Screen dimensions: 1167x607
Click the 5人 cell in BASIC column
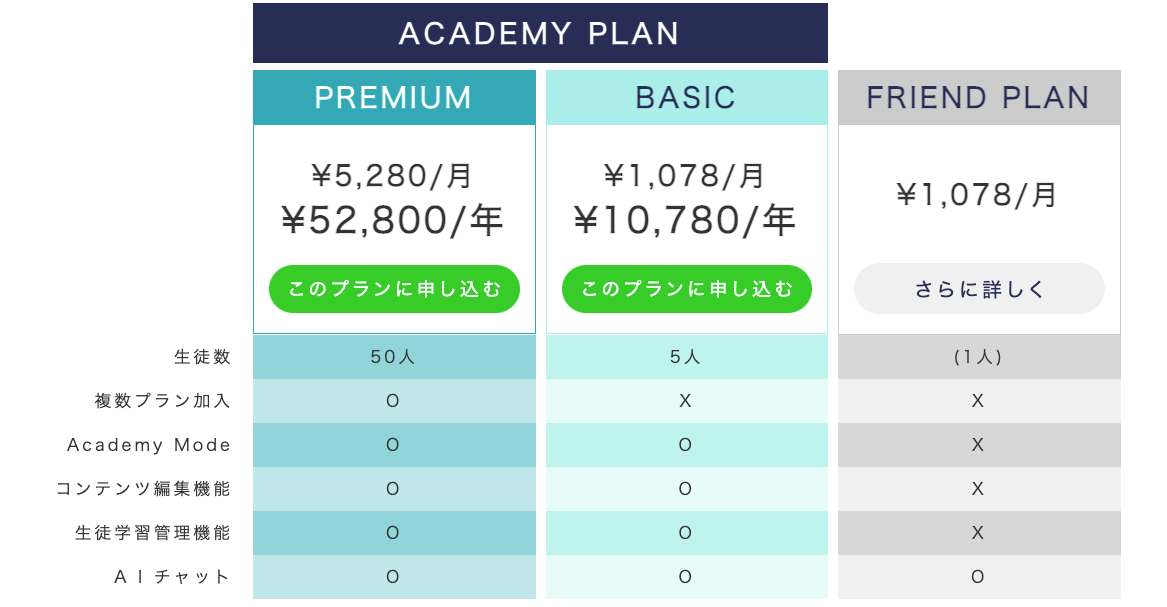686,357
